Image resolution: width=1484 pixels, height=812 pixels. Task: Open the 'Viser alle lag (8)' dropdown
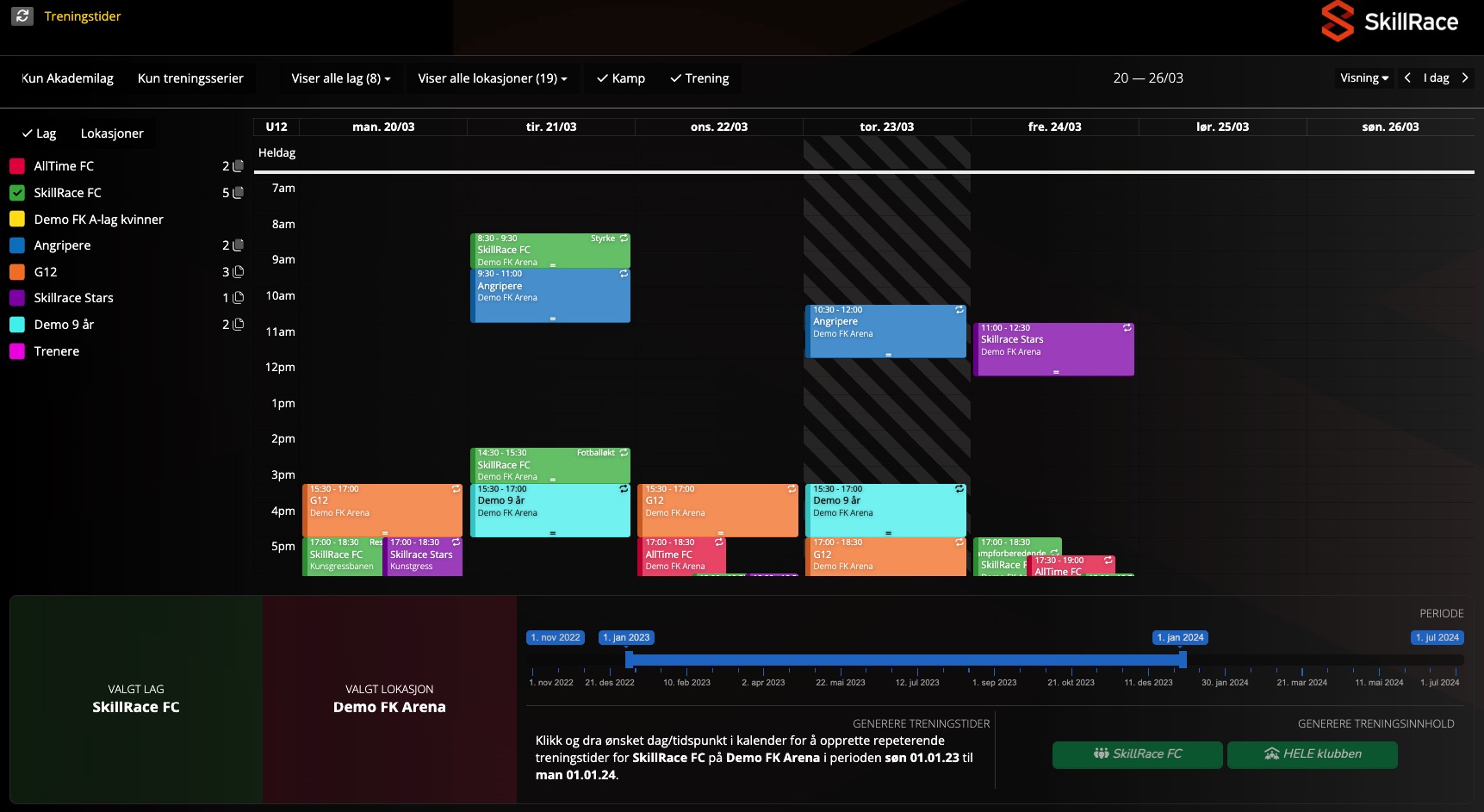(x=341, y=78)
